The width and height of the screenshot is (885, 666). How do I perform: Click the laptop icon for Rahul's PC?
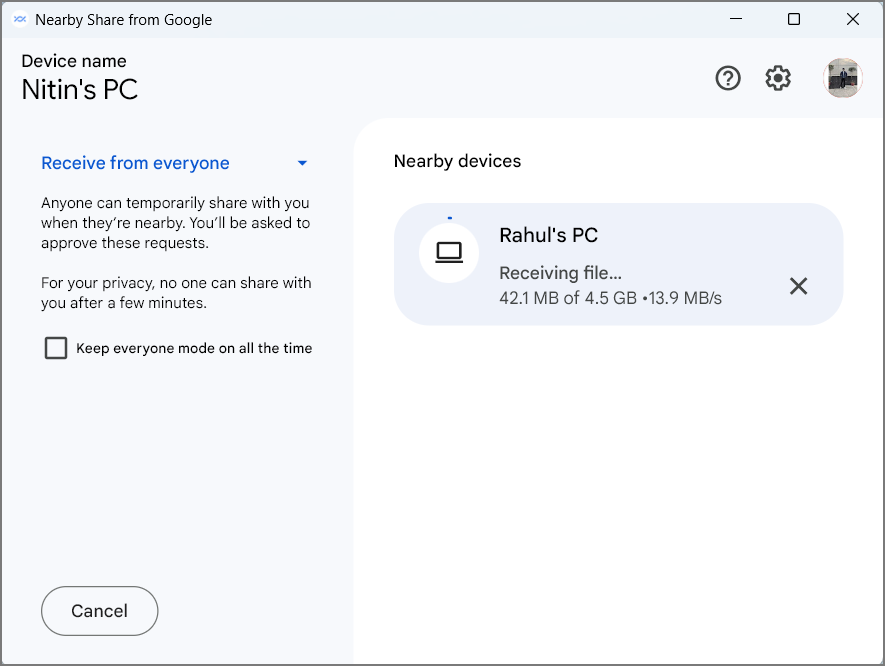pos(449,254)
